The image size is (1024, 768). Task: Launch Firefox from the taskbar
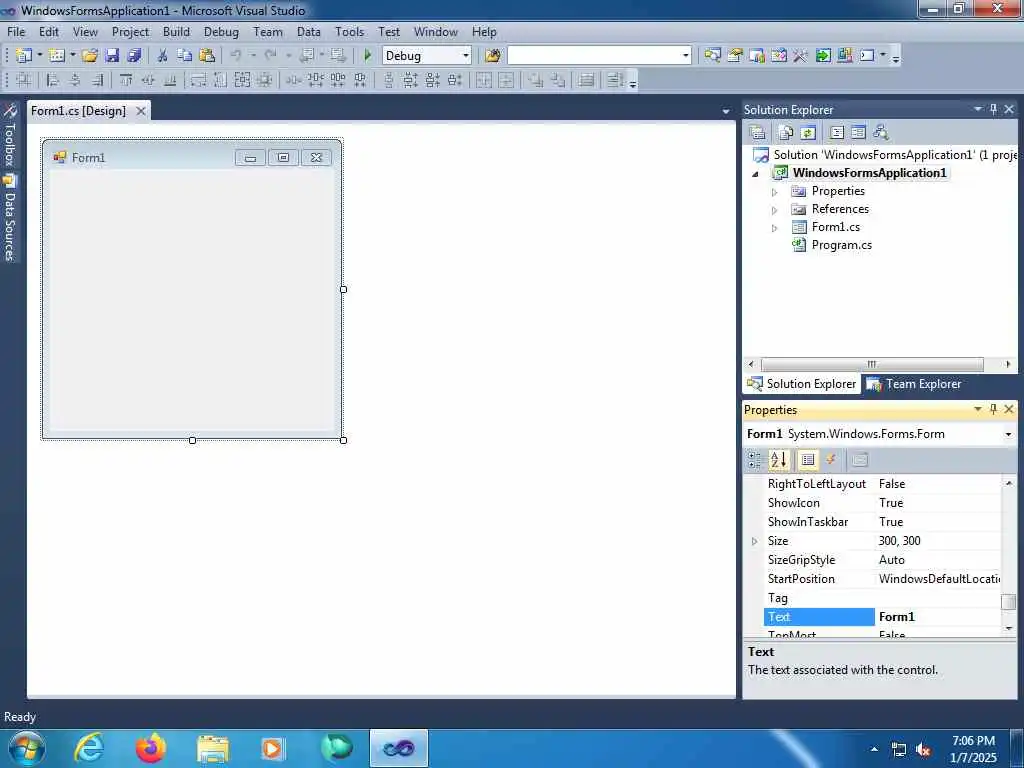pyautogui.click(x=150, y=748)
